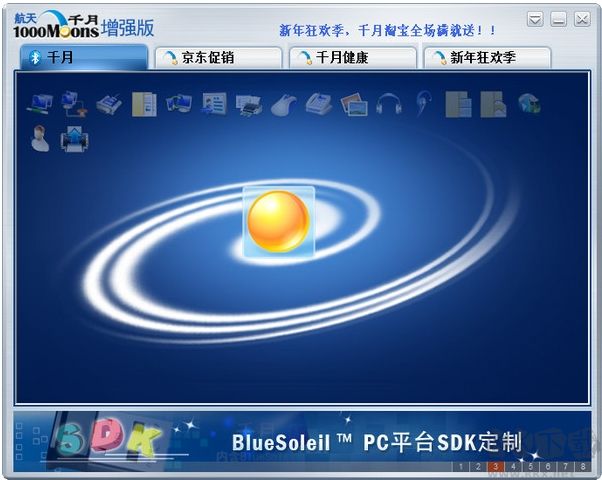Open the blue arrow printer upload icon
The image size is (602, 480).
point(74,139)
